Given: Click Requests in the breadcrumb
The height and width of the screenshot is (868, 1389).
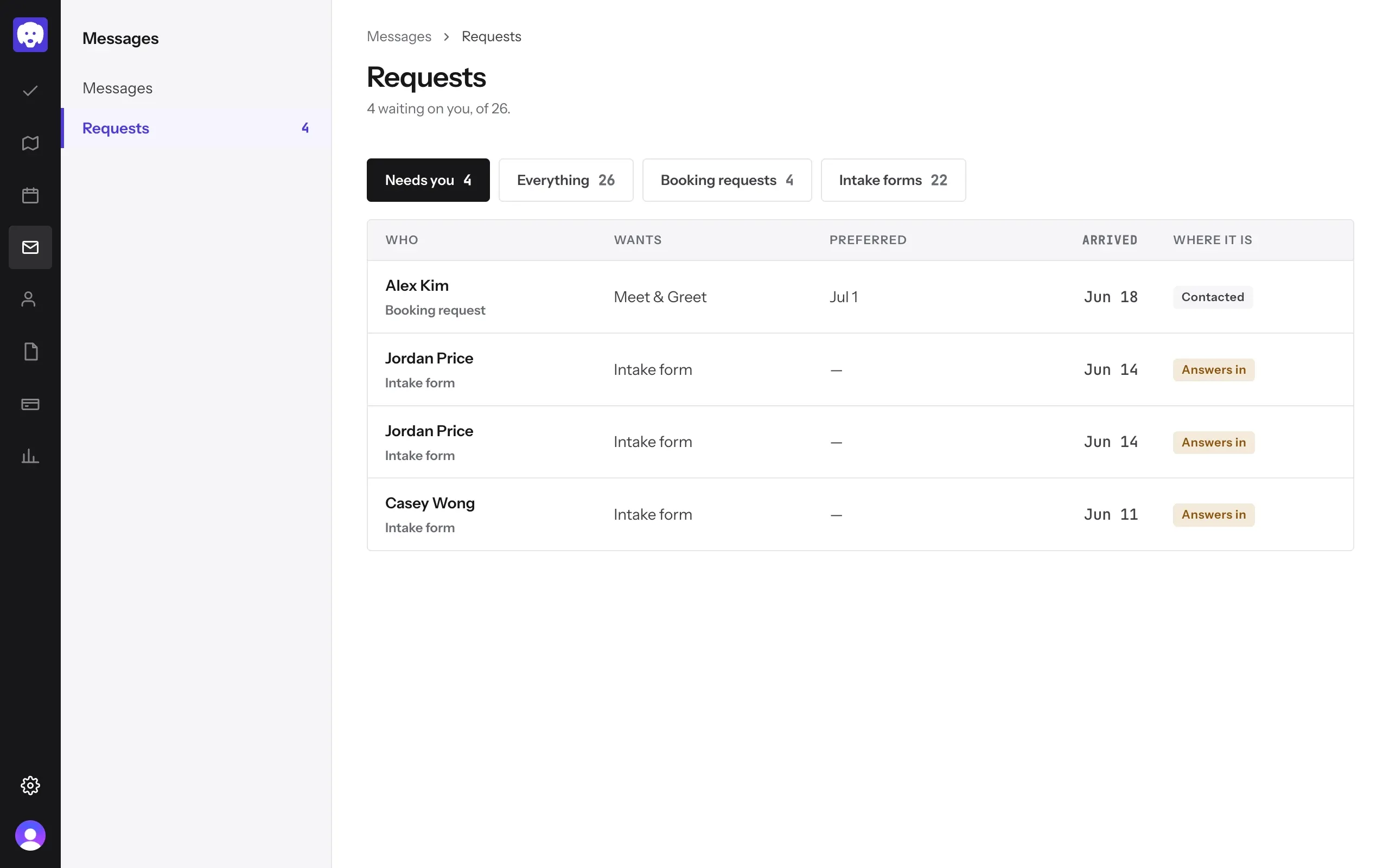Looking at the screenshot, I should tap(492, 36).
